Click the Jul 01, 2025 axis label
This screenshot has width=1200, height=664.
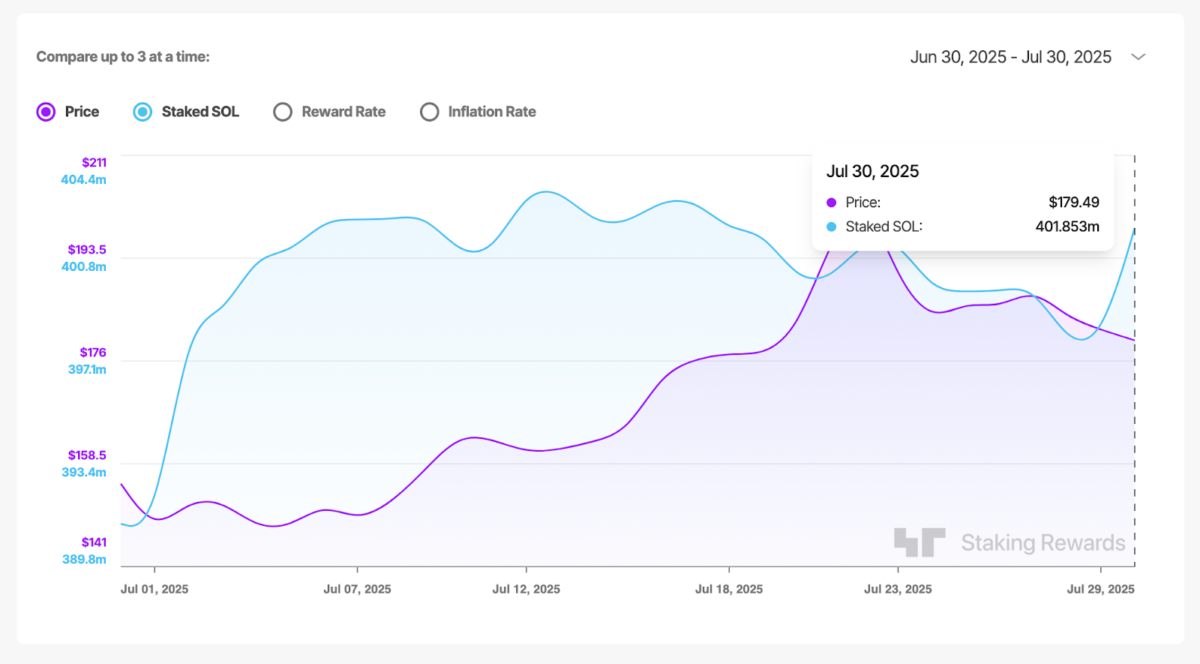tap(154, 589)
